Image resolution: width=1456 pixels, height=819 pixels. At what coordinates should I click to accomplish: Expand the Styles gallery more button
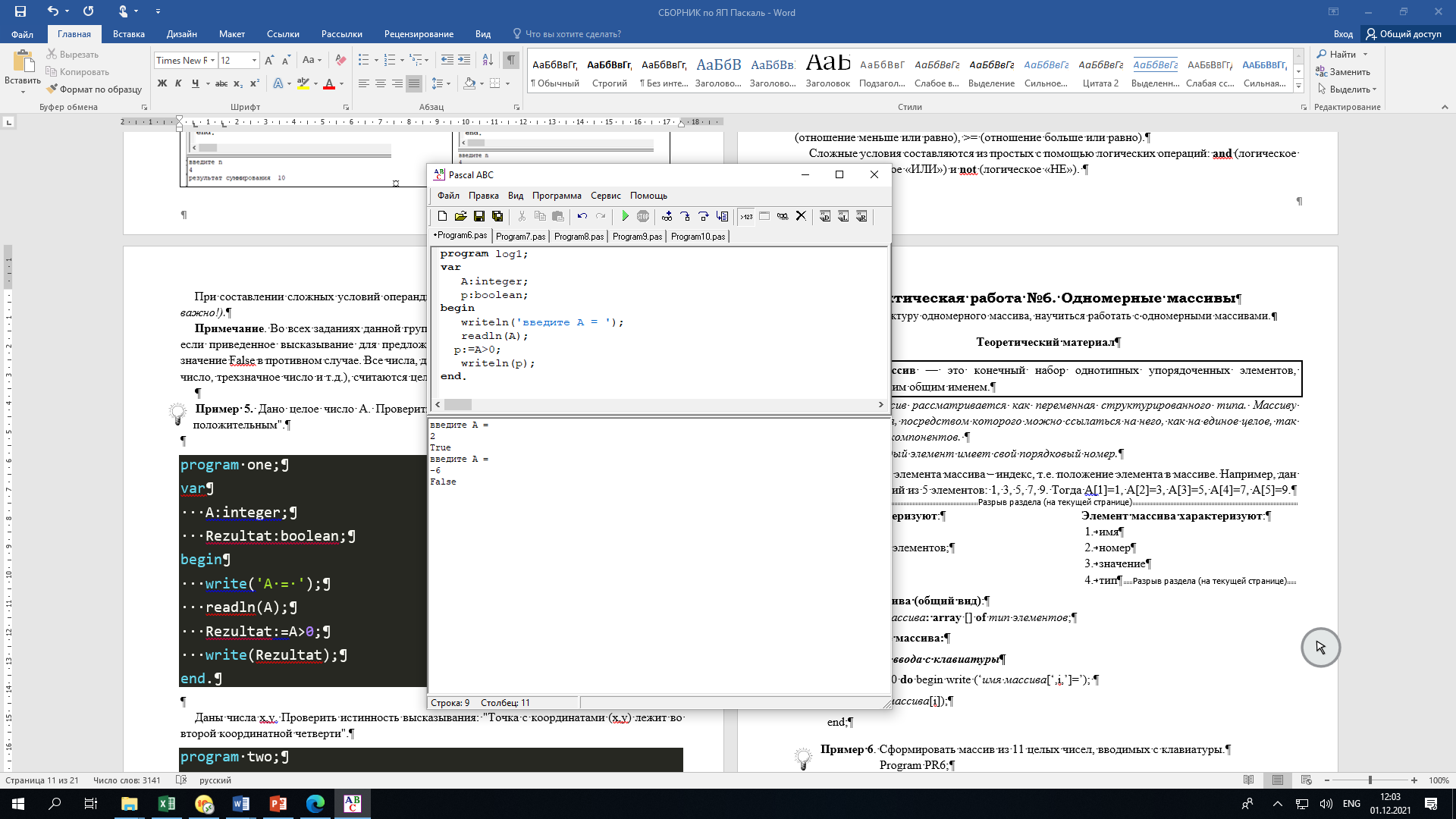[x=1298, y=86]
